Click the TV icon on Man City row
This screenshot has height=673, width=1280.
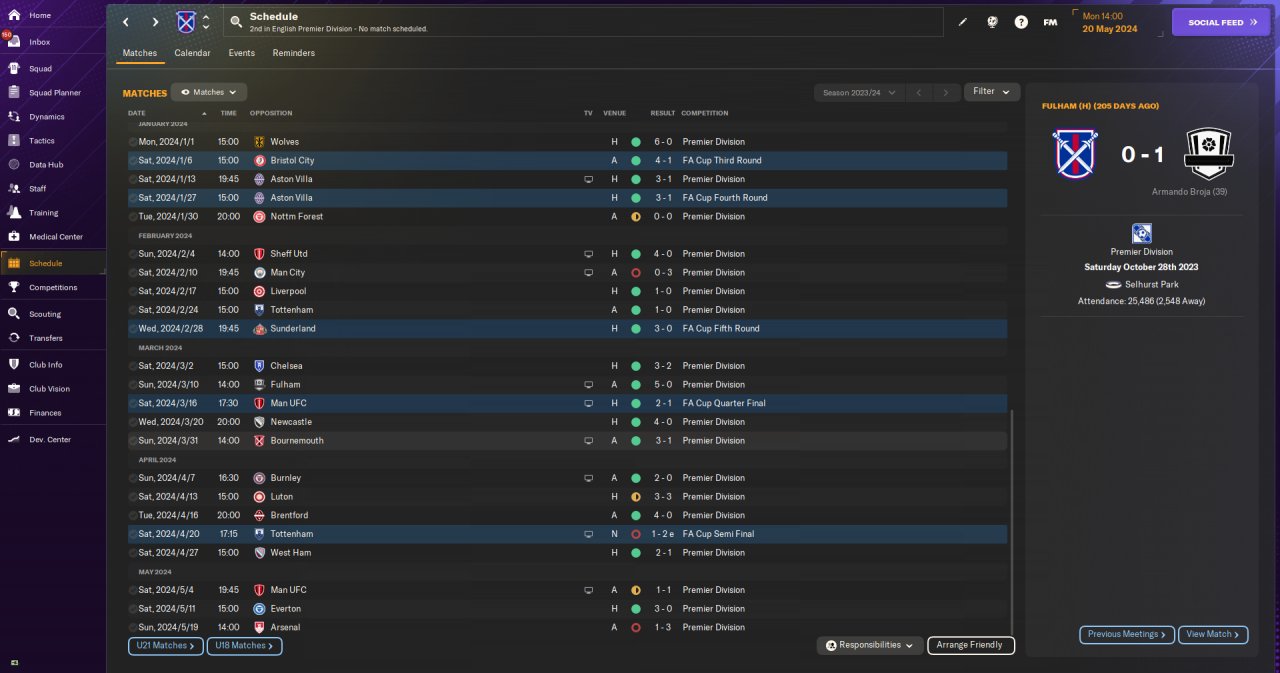pos(588,272)
